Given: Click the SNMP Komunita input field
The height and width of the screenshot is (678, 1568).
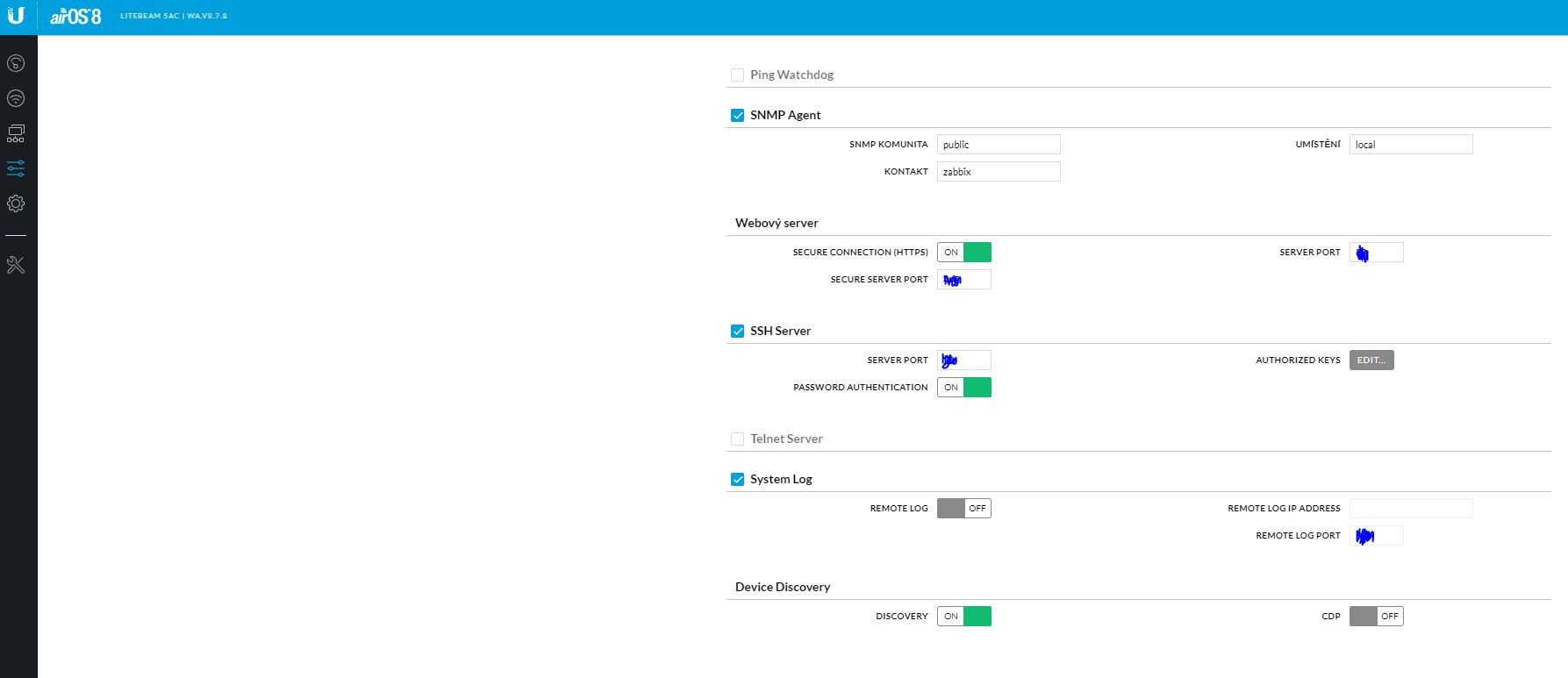Looking at the screenshot, I should (999, 145).
